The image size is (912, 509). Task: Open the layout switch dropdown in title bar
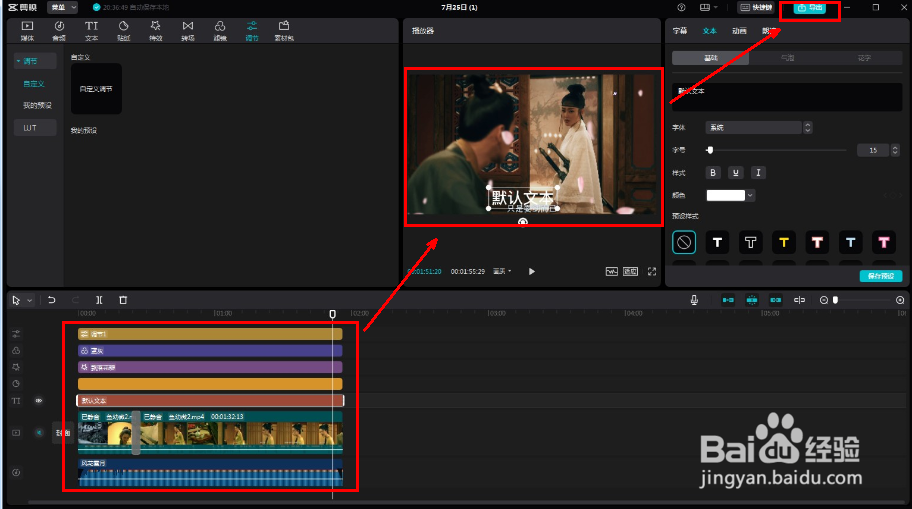click(x=708, y=8)
